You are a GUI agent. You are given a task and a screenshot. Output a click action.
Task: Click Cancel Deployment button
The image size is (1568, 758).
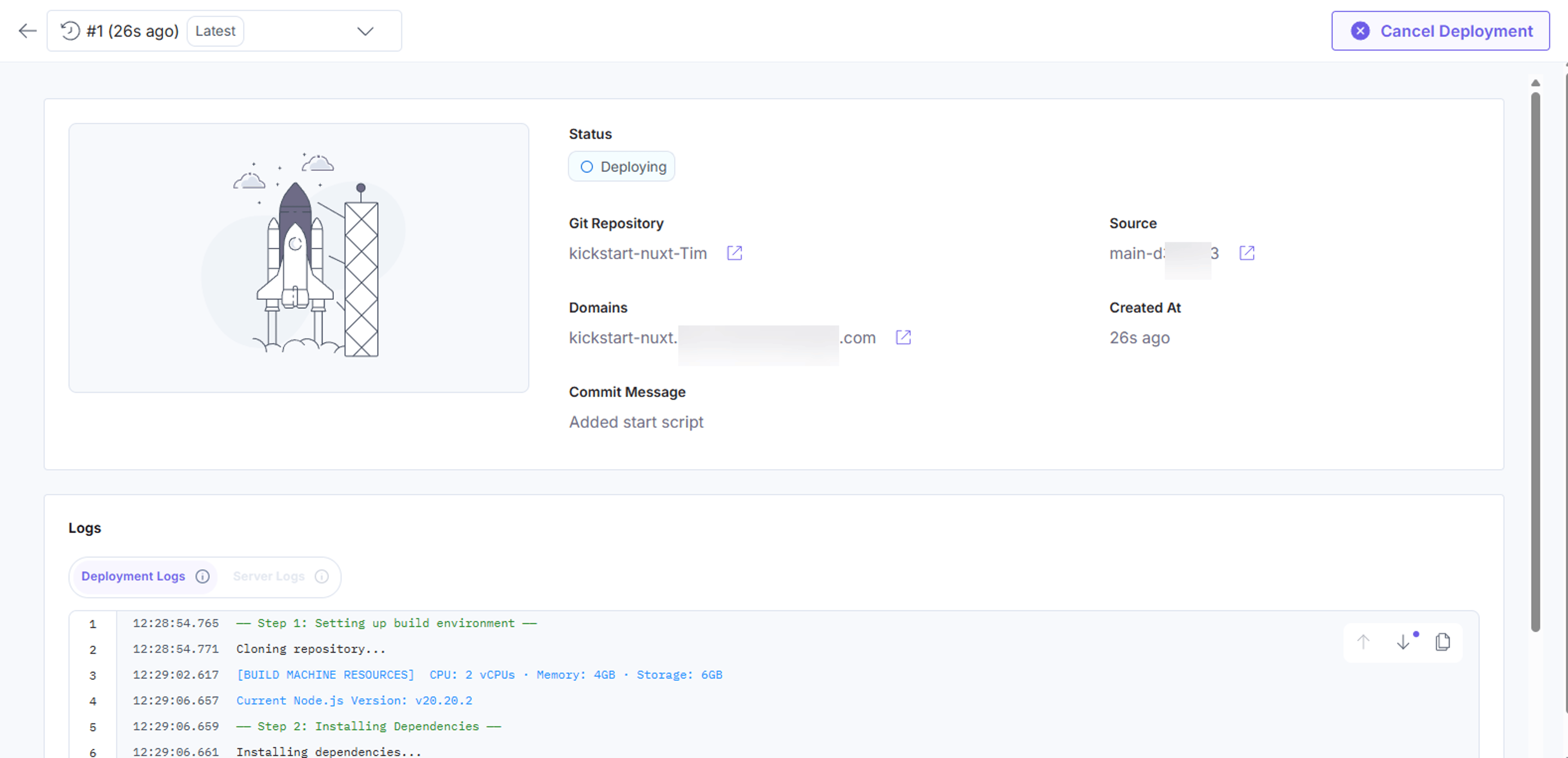pos(1440,31)
